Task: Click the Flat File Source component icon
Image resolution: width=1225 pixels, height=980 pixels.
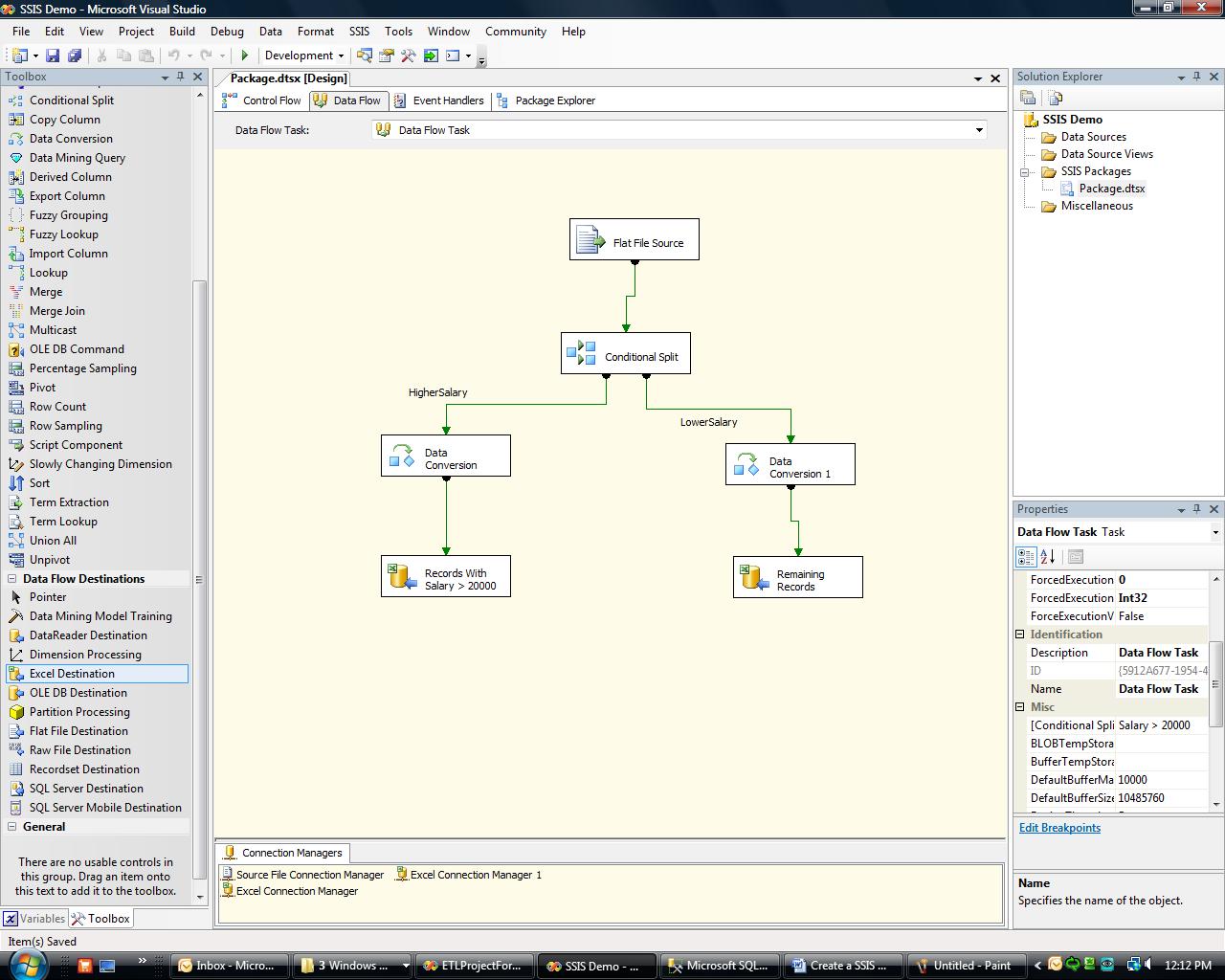Action: pos(590,241)
